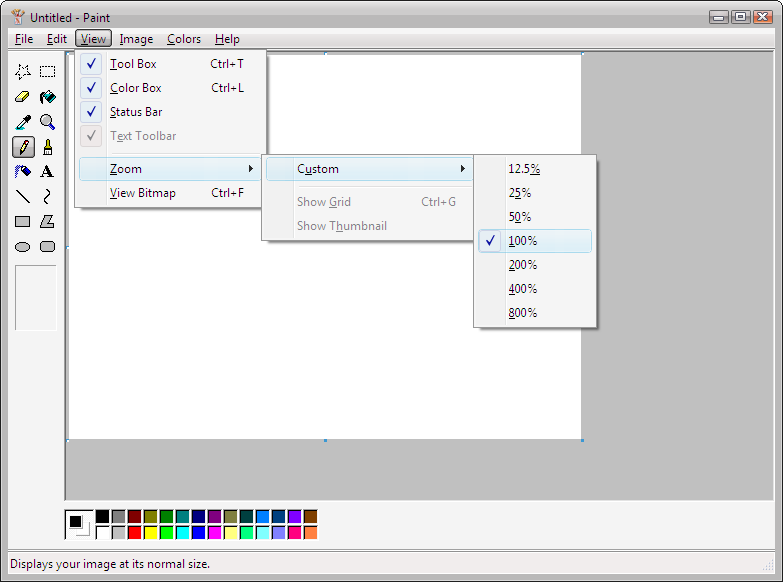
Task: Set zoom to 50%
Action: (535, 217)
